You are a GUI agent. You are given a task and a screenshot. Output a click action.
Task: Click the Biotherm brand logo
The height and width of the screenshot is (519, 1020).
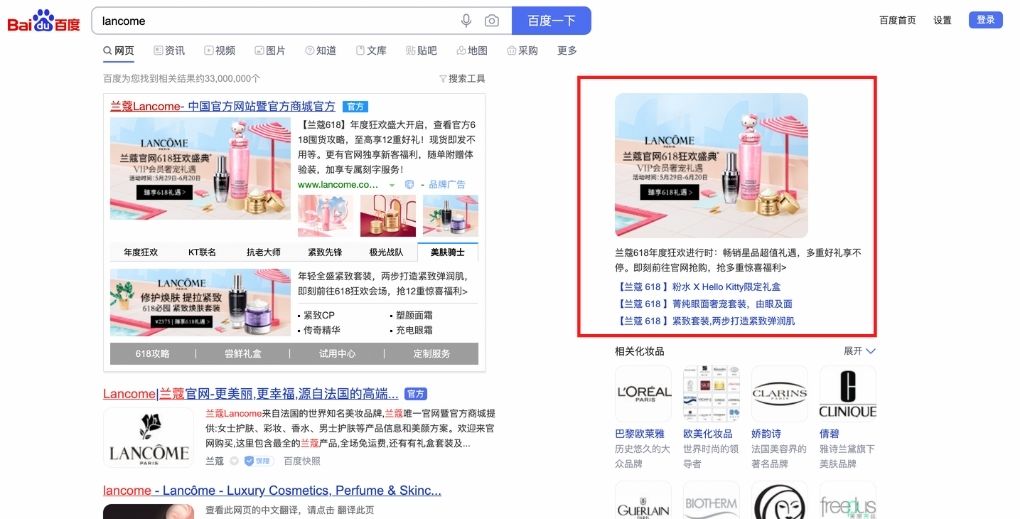[x=711, y=500]
